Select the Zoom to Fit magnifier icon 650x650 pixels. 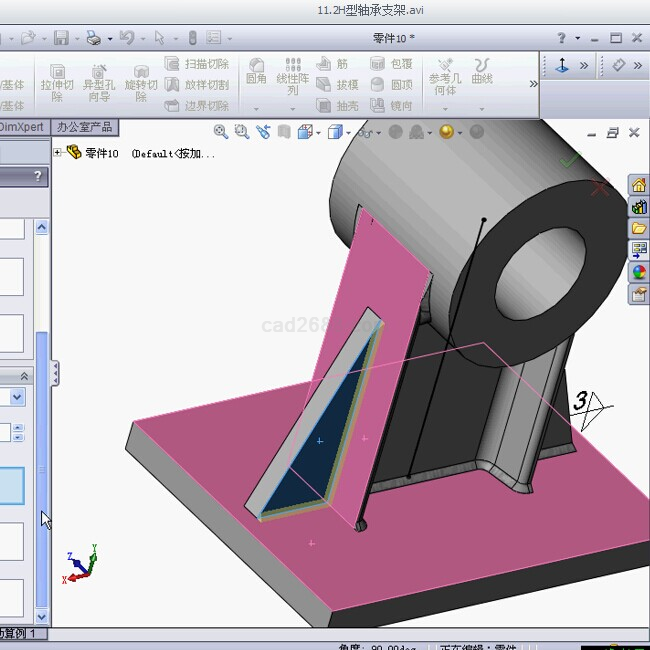pyautogui.click(x=221, y=132)
